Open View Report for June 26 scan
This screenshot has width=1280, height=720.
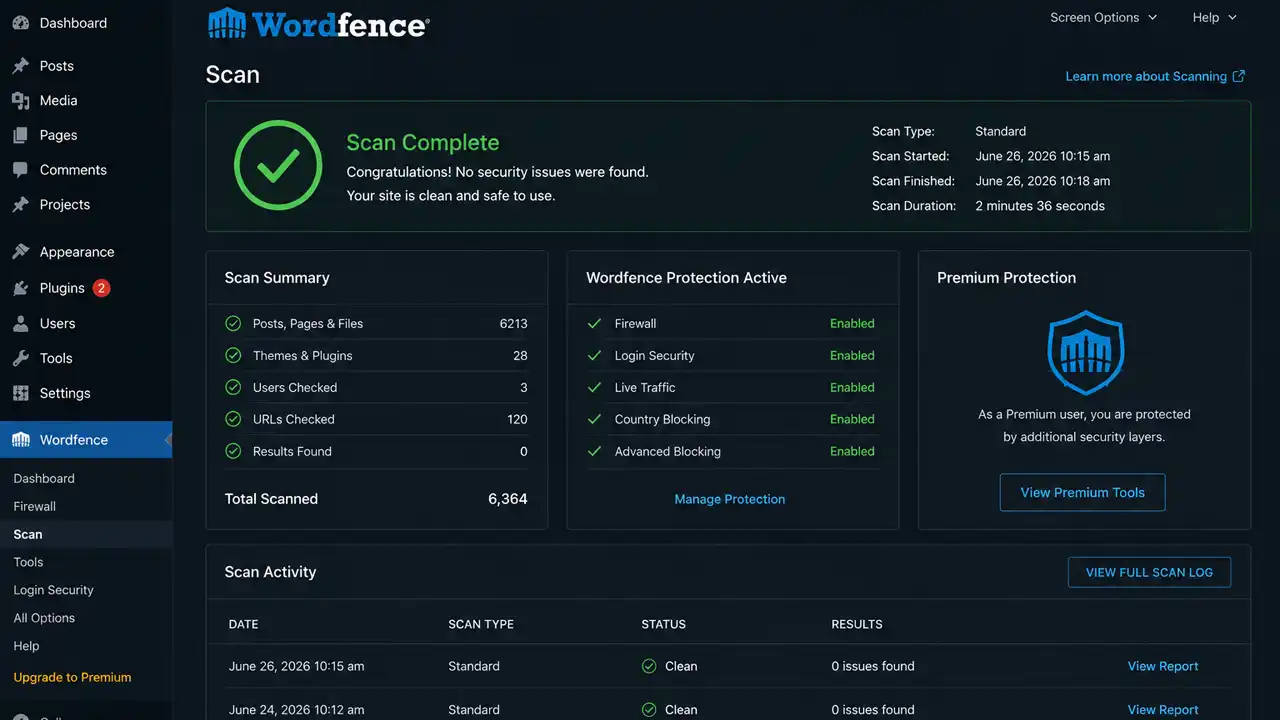click(x=1163, y=666)
